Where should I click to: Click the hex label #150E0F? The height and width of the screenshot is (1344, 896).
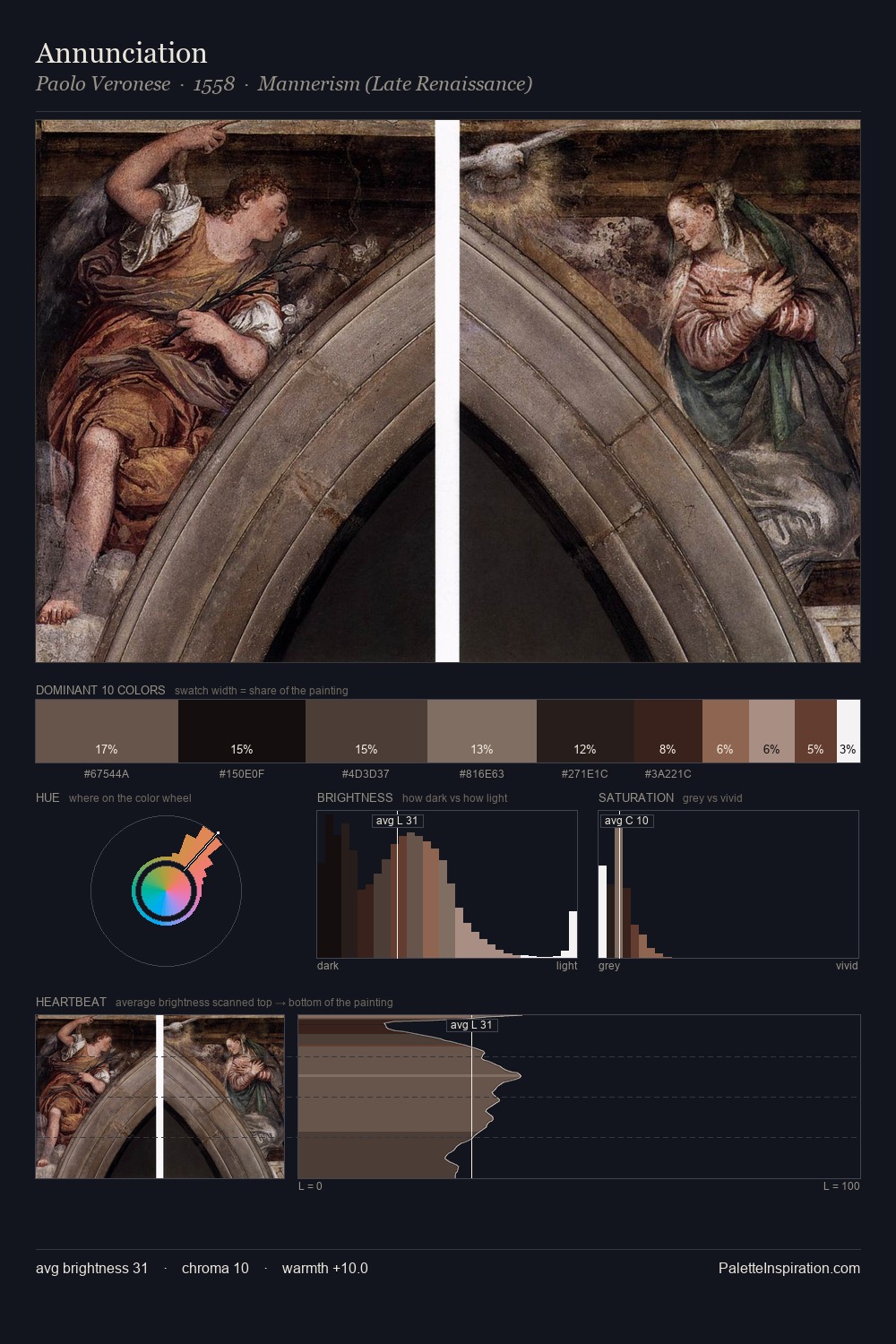click(x=242, y=774)
